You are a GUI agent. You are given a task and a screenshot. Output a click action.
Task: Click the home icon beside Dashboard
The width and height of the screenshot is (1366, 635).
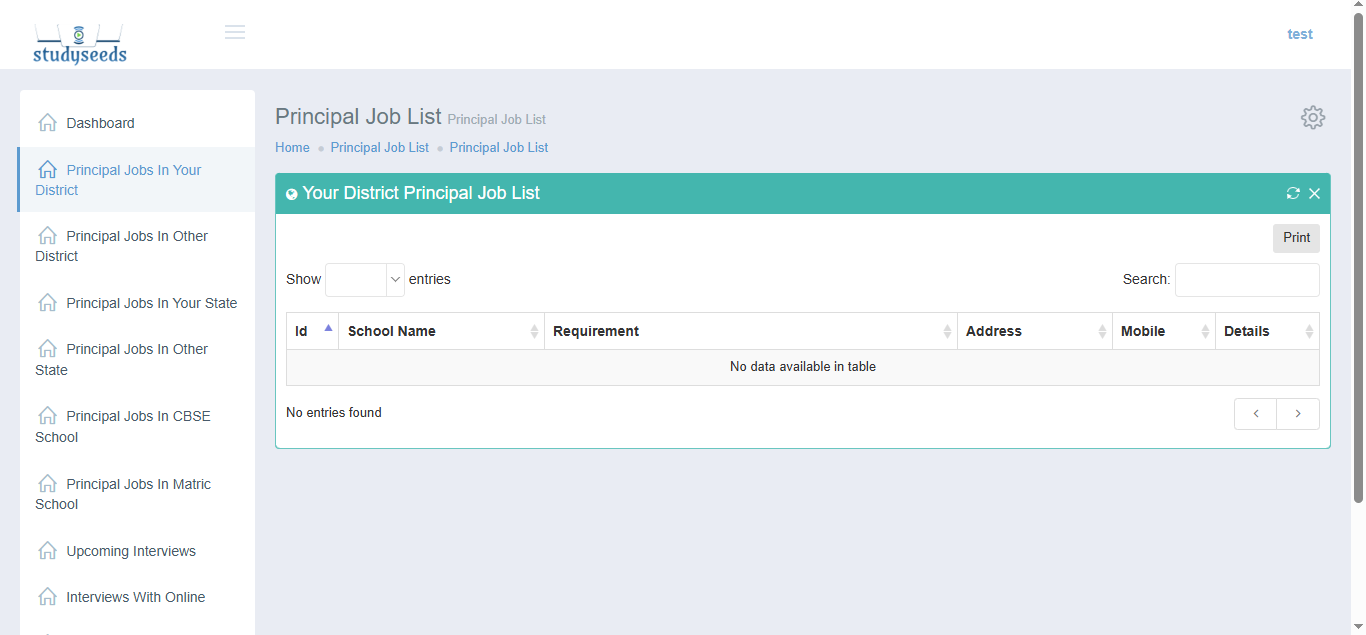pos(47,123)
